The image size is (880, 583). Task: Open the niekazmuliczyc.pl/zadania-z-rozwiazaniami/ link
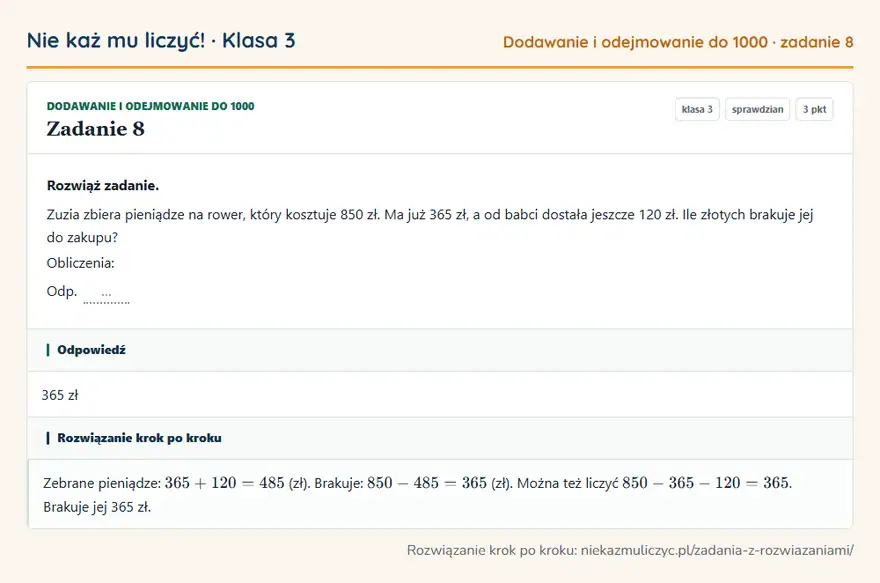(x=717, y=550)
